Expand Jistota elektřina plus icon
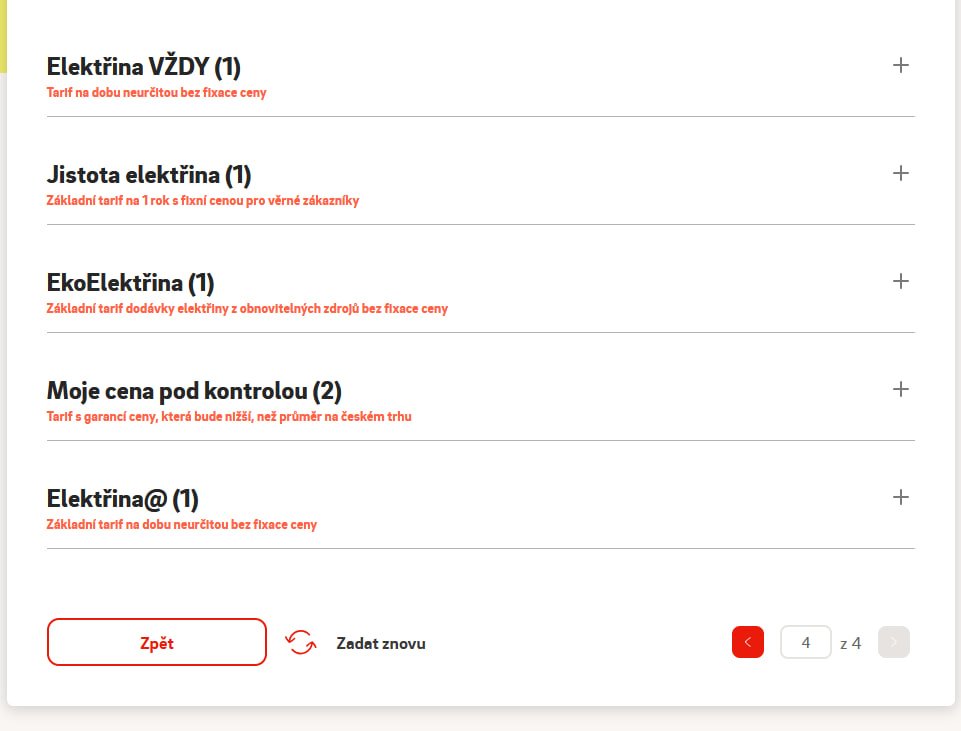This screenshot has width=961, height=731. (900, 173)
